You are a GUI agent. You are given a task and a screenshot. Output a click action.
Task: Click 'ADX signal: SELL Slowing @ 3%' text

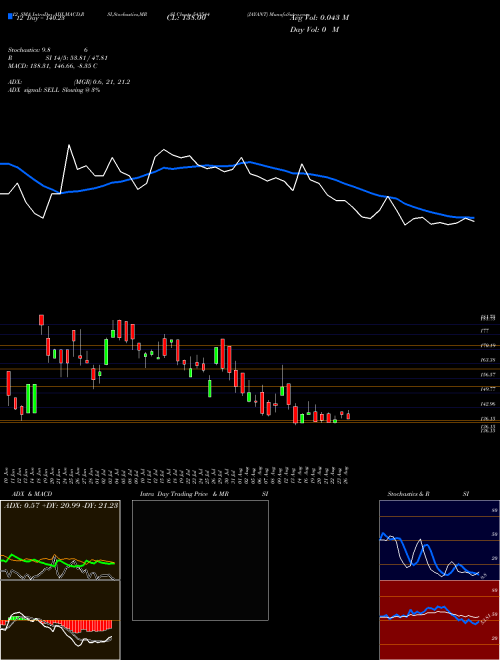(x=54, y=90)
